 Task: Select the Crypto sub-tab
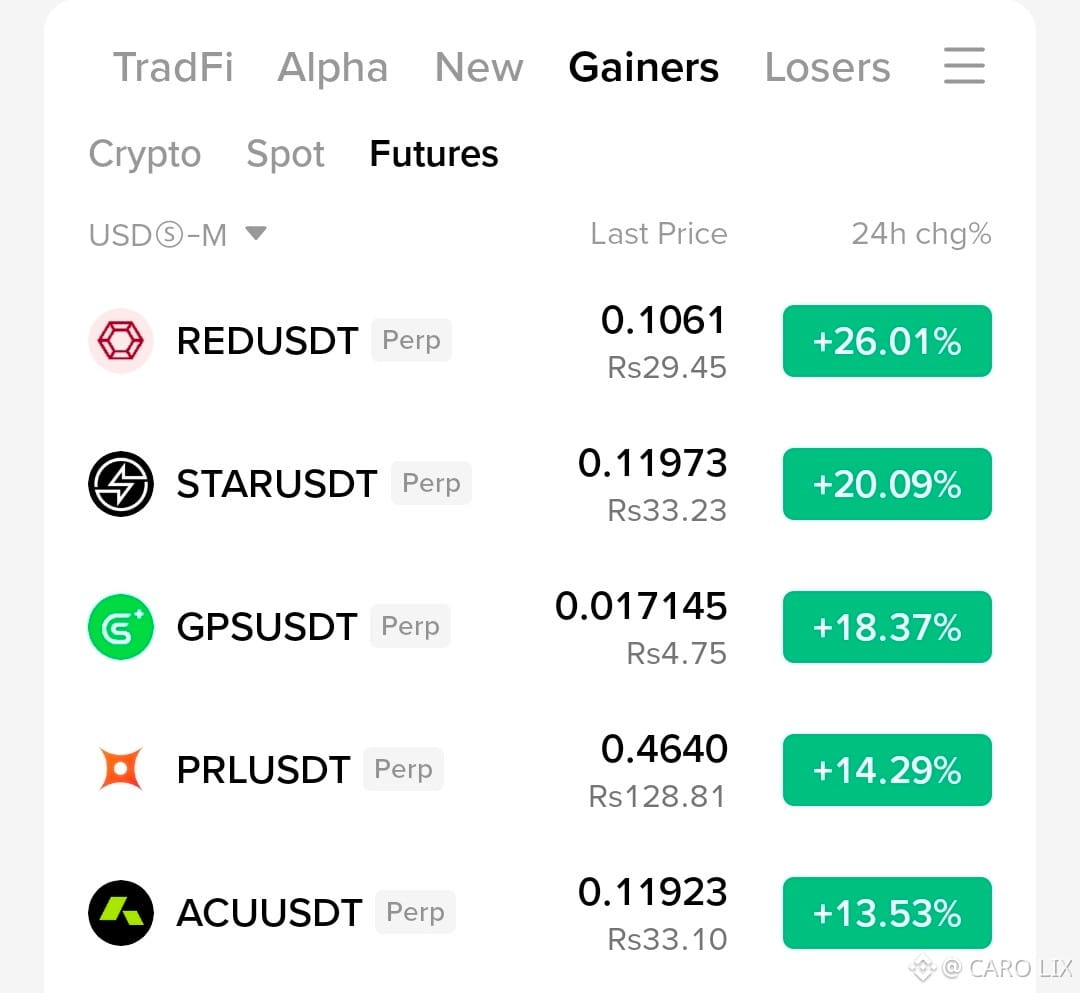point(145,154)
